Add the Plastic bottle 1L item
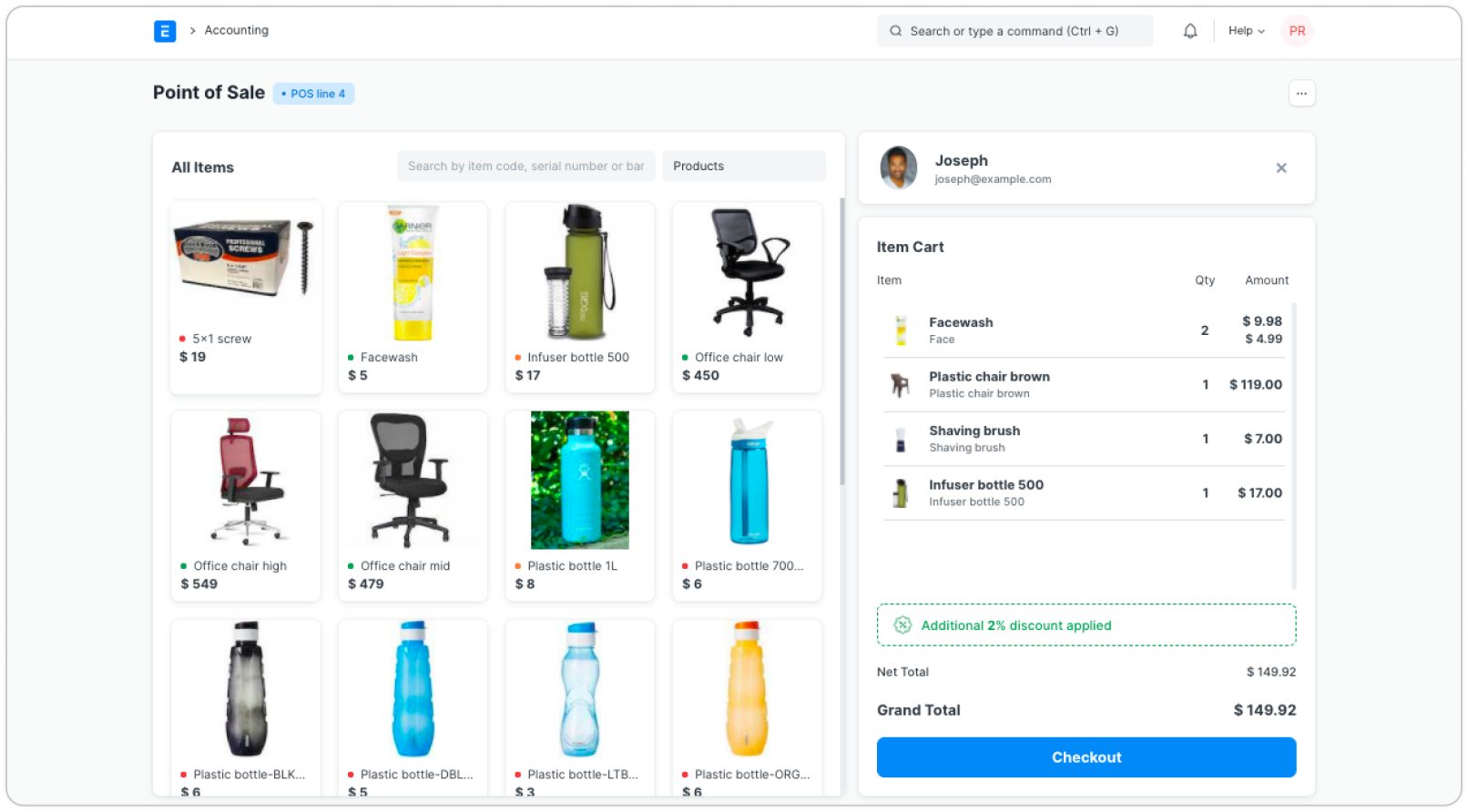This screenshot has width=1468, height=812. click(x=580, y=506)
